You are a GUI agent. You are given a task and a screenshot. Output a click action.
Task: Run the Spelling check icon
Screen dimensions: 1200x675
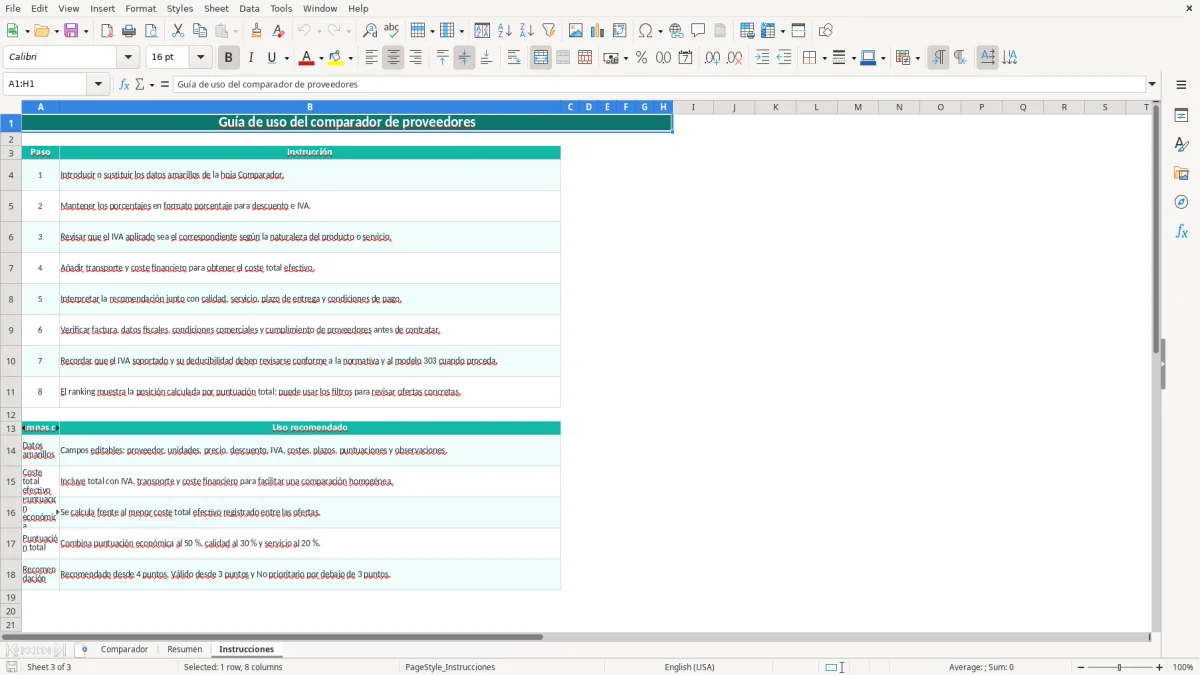392,31
